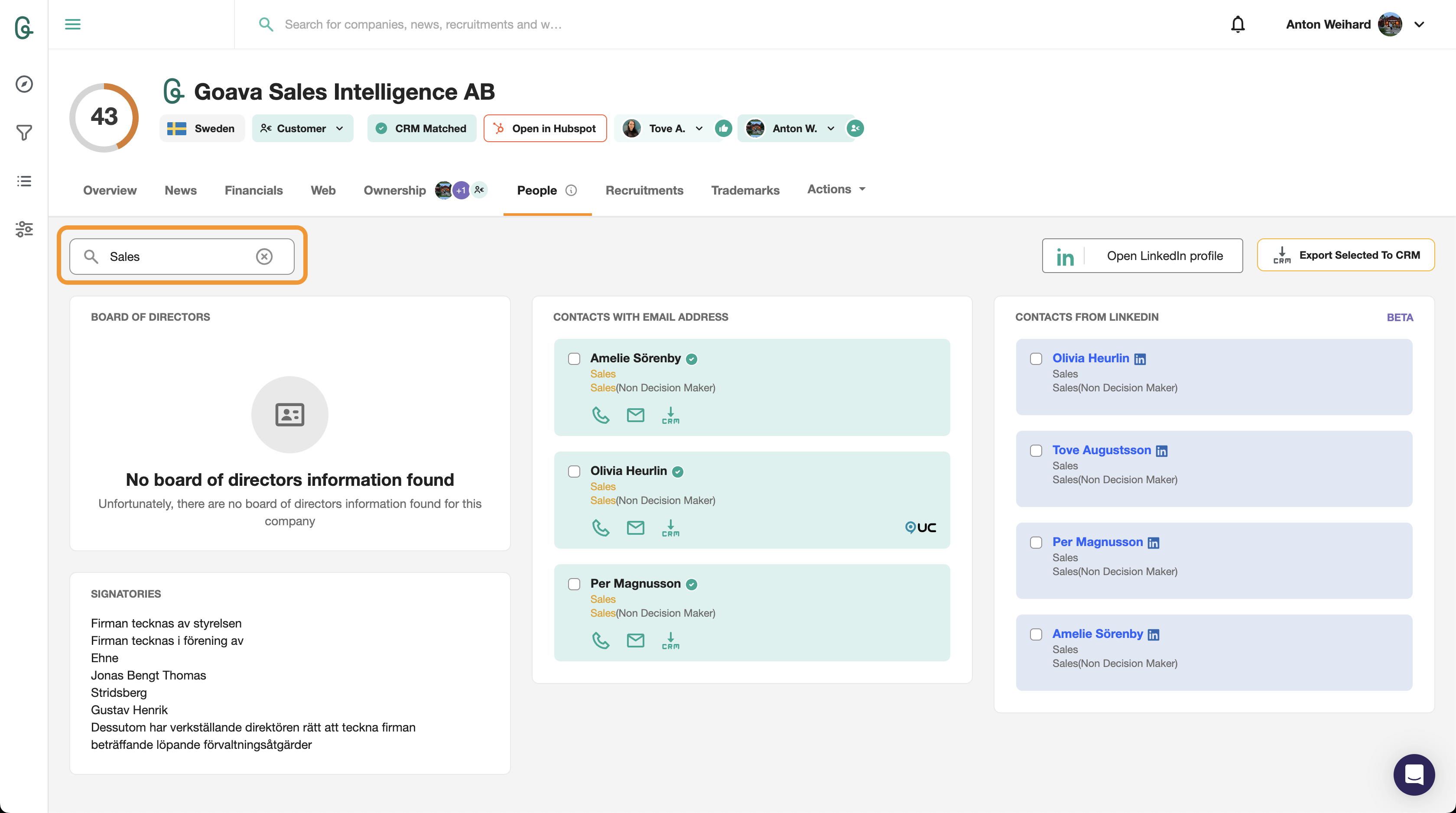Click the sliders settings icon in sidebar

(24, 229)
